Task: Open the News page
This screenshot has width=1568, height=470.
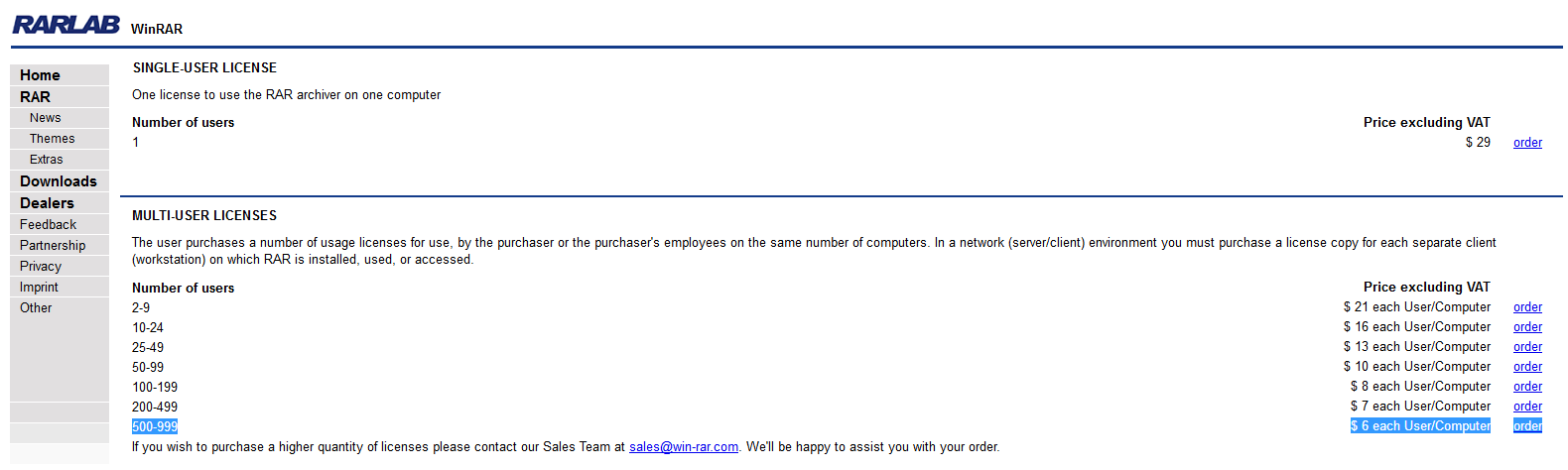Action: 45,118
